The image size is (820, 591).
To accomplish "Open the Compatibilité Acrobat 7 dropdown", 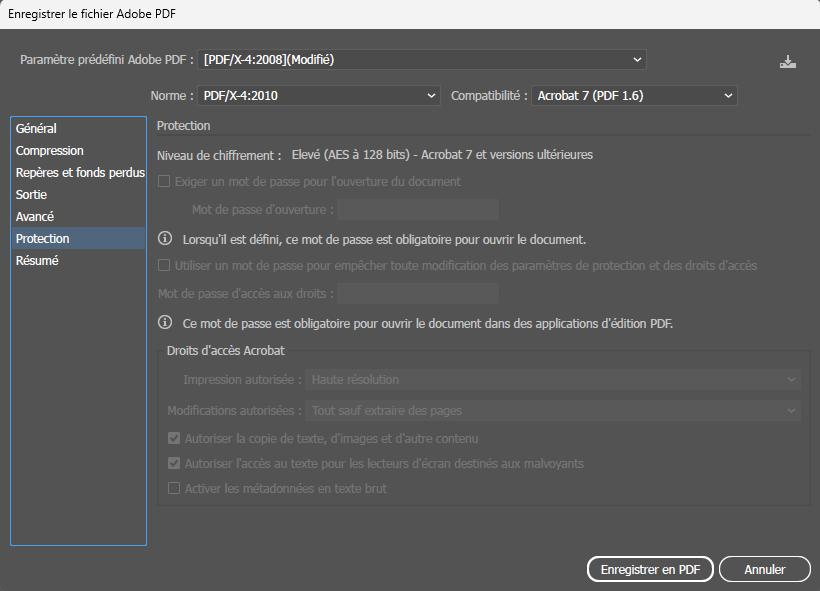I will pos(634,96).
